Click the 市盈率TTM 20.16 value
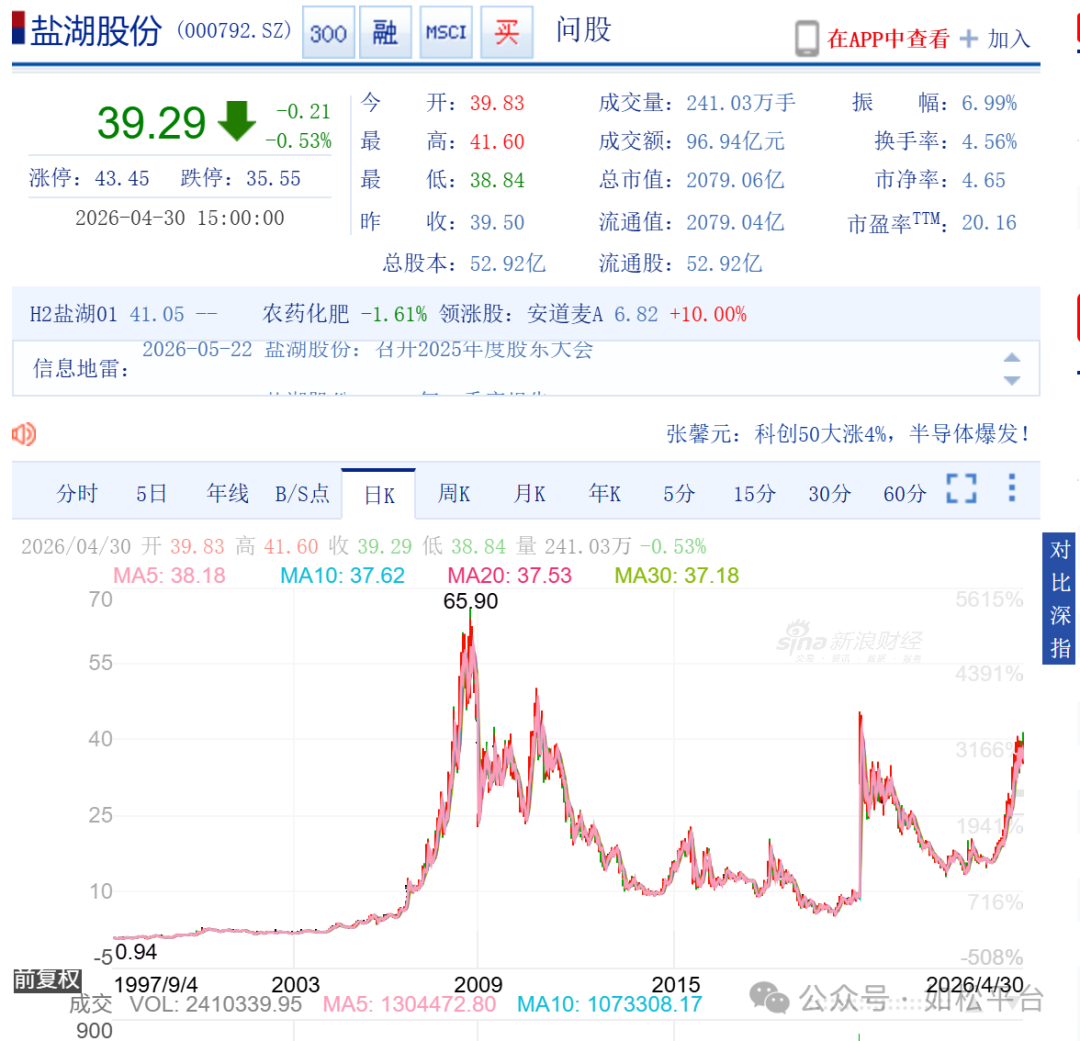The image size is (1080, 1041). pos(989,223)
